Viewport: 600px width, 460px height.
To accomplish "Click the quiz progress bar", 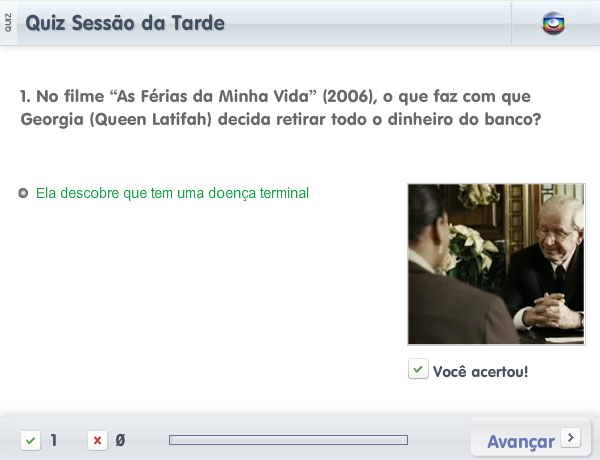I will (288, 440).
